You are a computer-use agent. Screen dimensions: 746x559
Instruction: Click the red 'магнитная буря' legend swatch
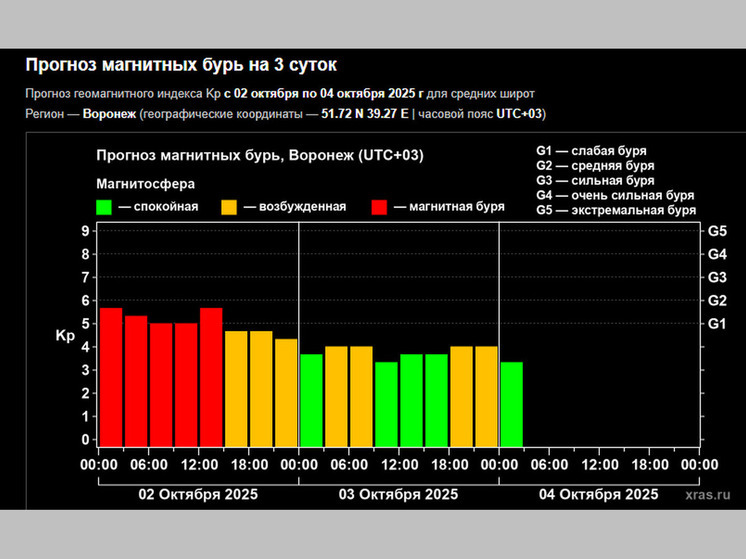click(x=380, y=207)
